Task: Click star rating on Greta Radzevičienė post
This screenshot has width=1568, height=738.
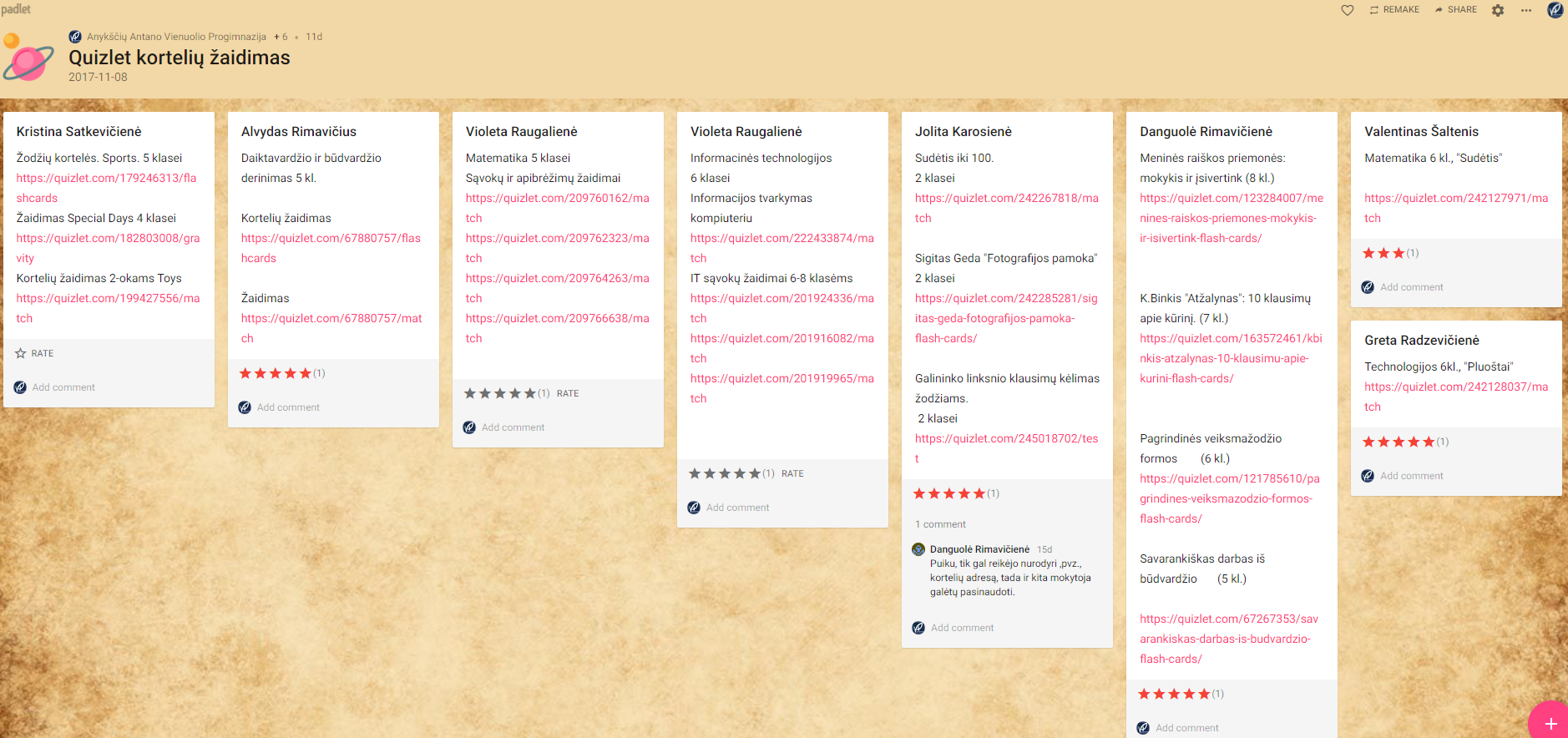Action: click(1399, 442)
